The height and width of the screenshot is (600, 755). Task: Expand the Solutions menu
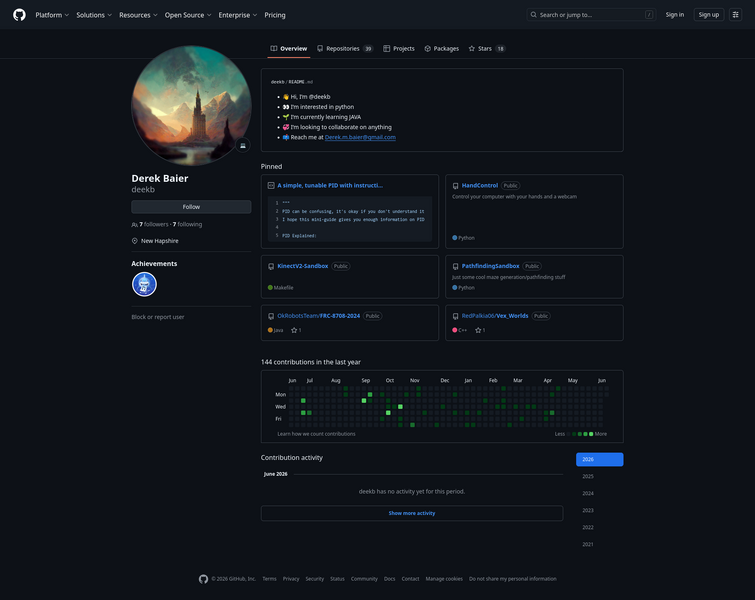click(94, 15)
